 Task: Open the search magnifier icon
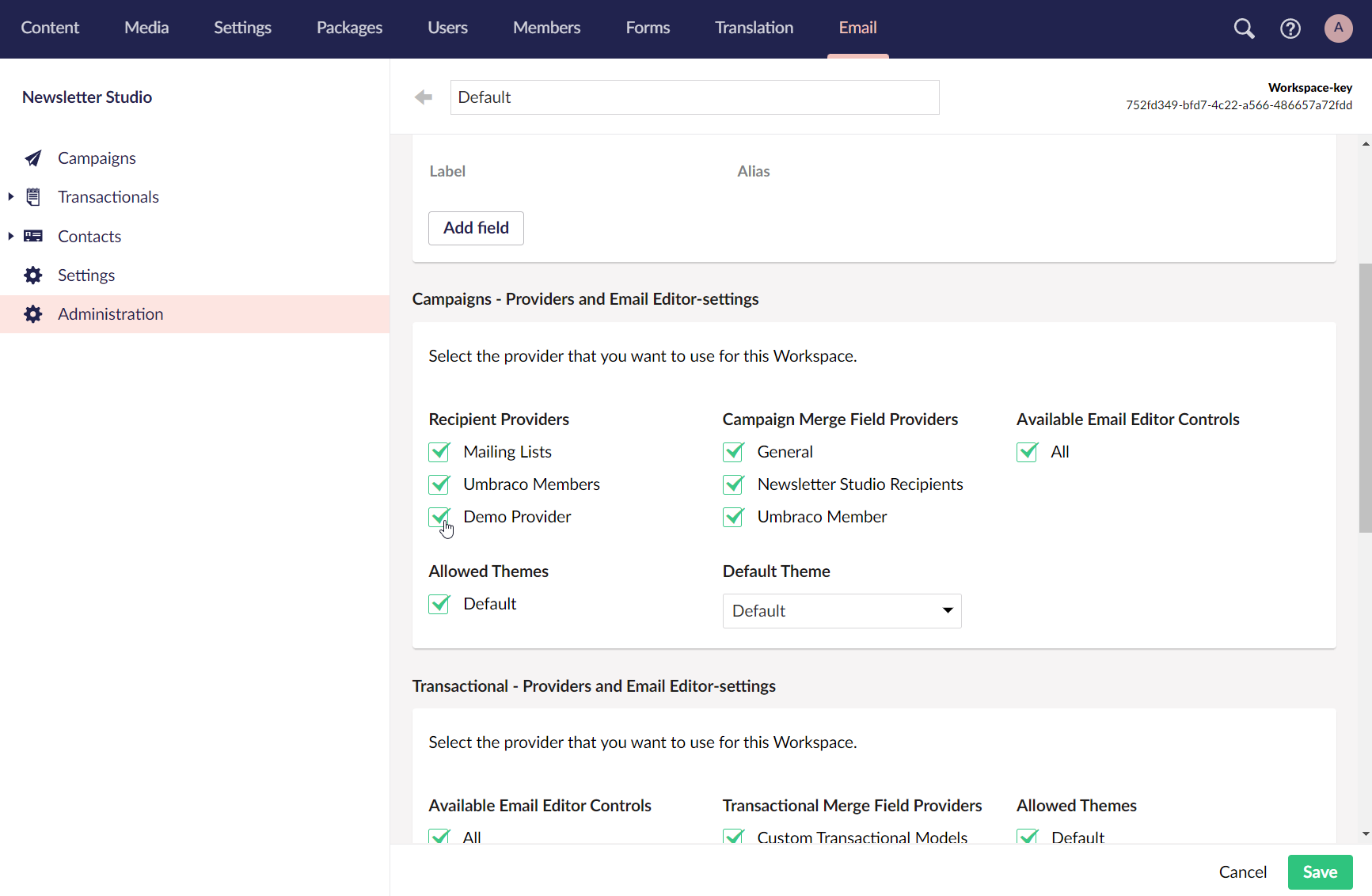tap(1244, 28)
